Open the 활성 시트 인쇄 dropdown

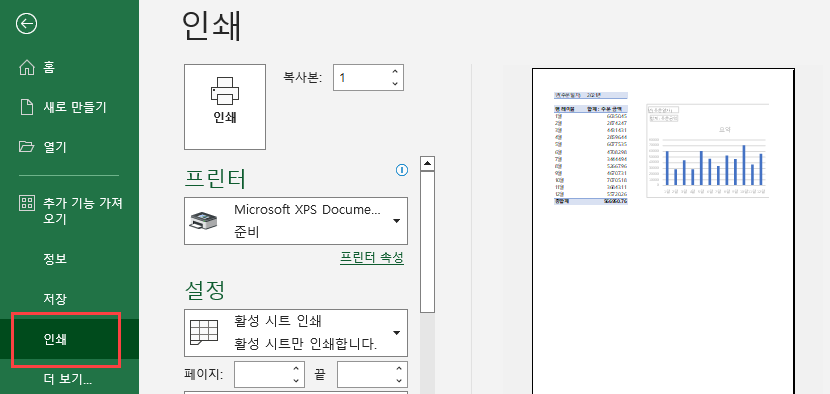[x=296, y=333]
